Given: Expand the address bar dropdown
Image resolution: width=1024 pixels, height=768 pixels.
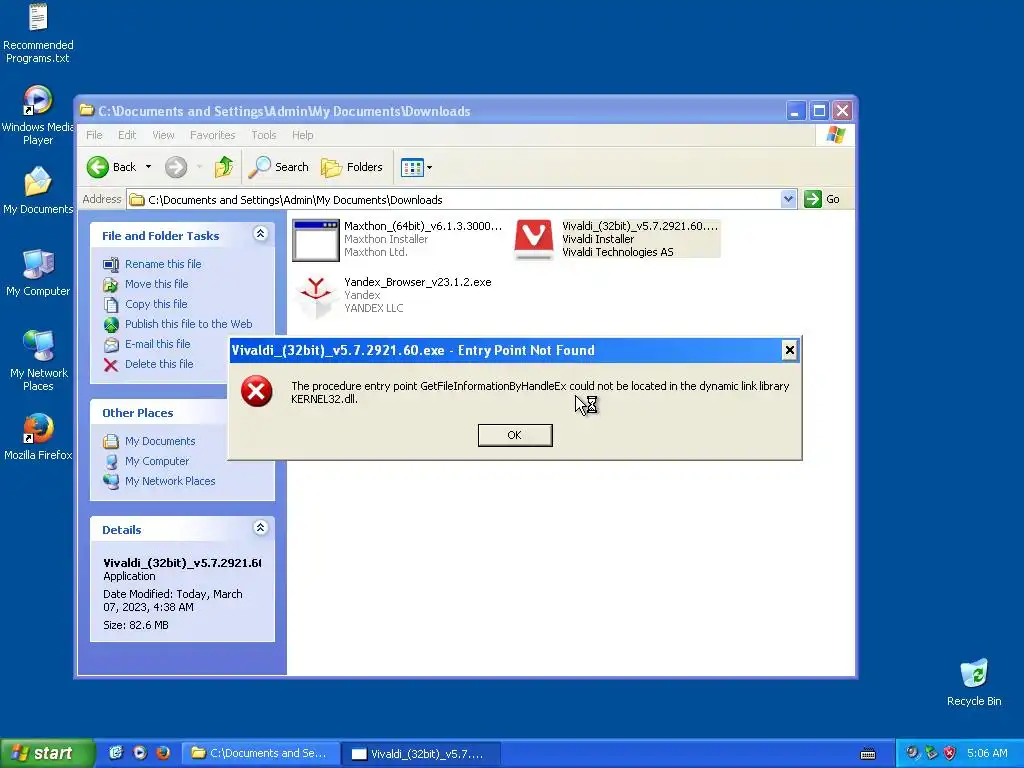Looking at the screenshot, I should (788, 199).
